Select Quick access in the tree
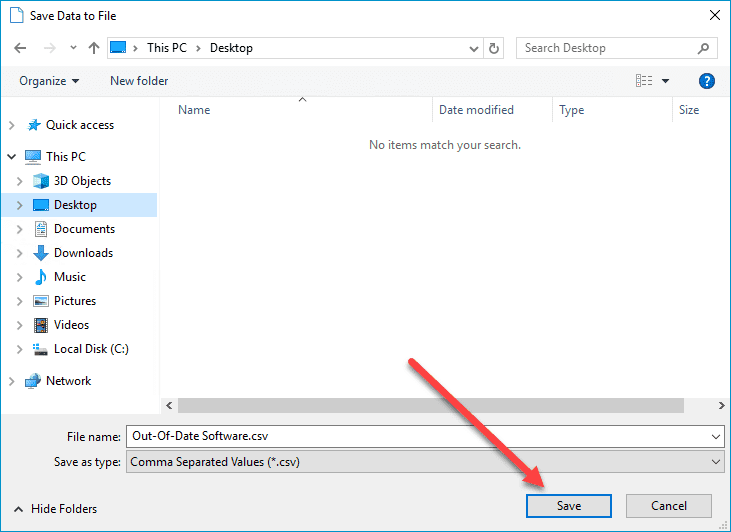 pos(80,125)
